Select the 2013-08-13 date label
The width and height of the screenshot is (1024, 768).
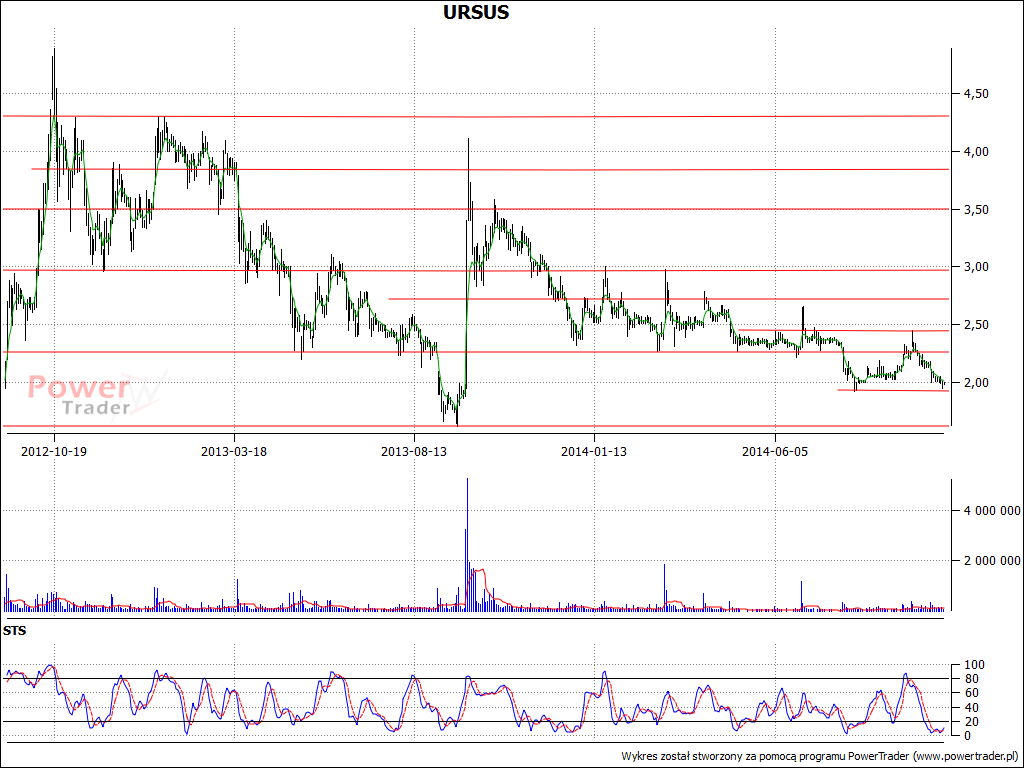tap(414, 452)
